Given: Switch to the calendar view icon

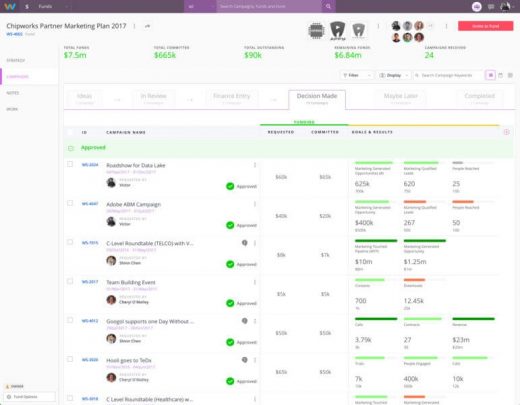Looking at the screenshot, I should click(500, 75).
